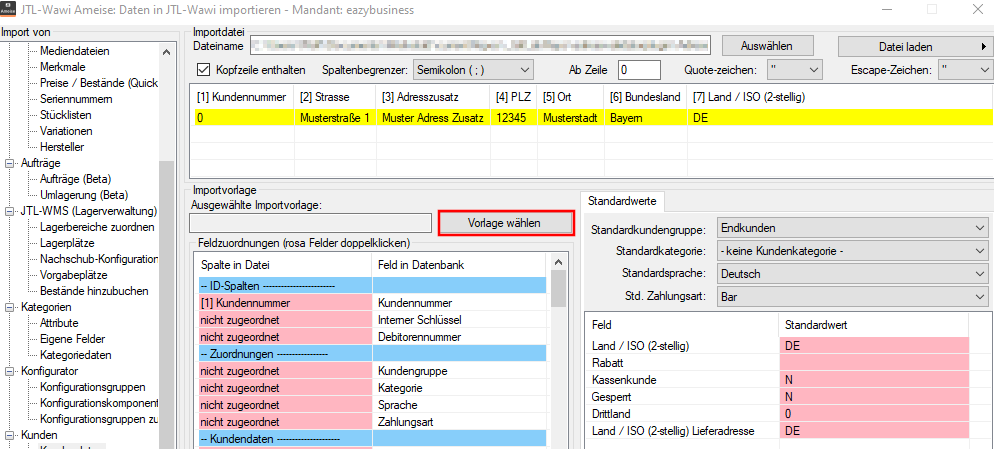Click the Musterstadt cell
Image resolution: width=994 pixels, height=449 pixels.
pyautogui.click(x=571, y=118)
